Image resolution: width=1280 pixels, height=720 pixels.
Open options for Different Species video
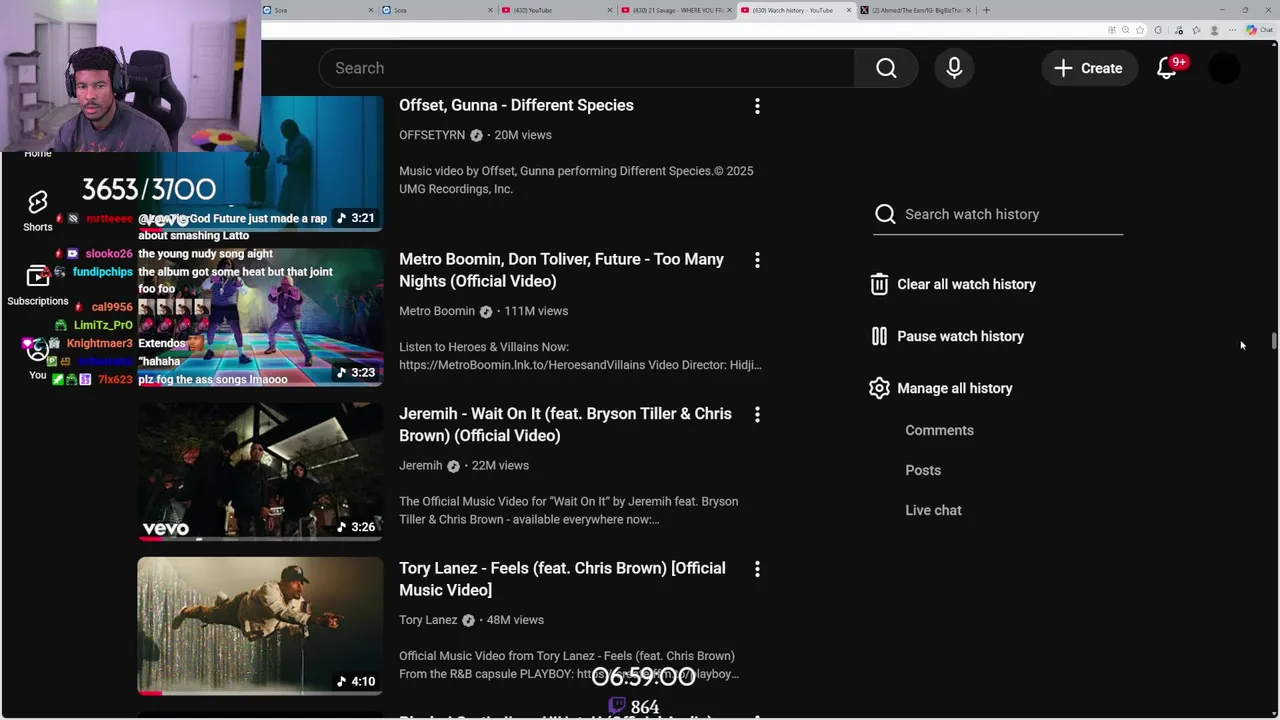coord(757,105)
